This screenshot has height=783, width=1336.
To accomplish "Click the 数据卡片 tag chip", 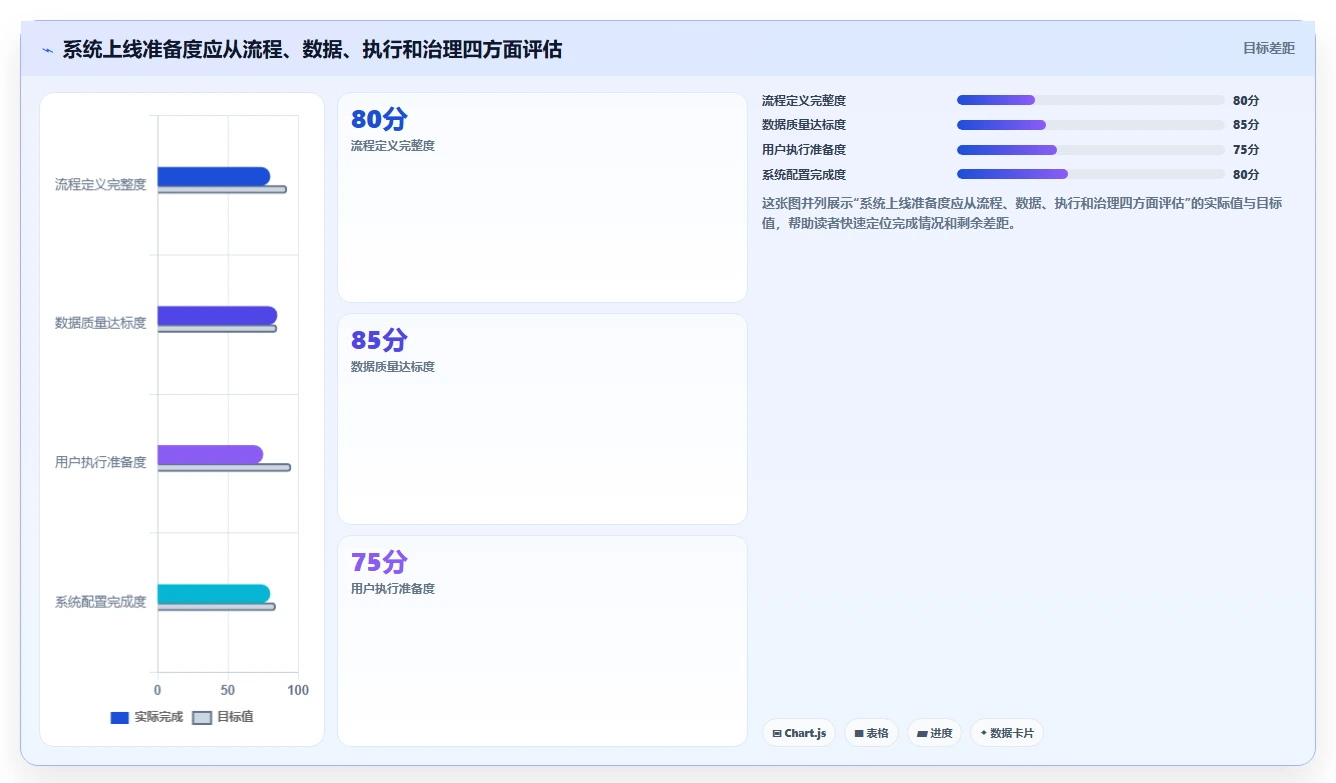I will coord(1006,733).
